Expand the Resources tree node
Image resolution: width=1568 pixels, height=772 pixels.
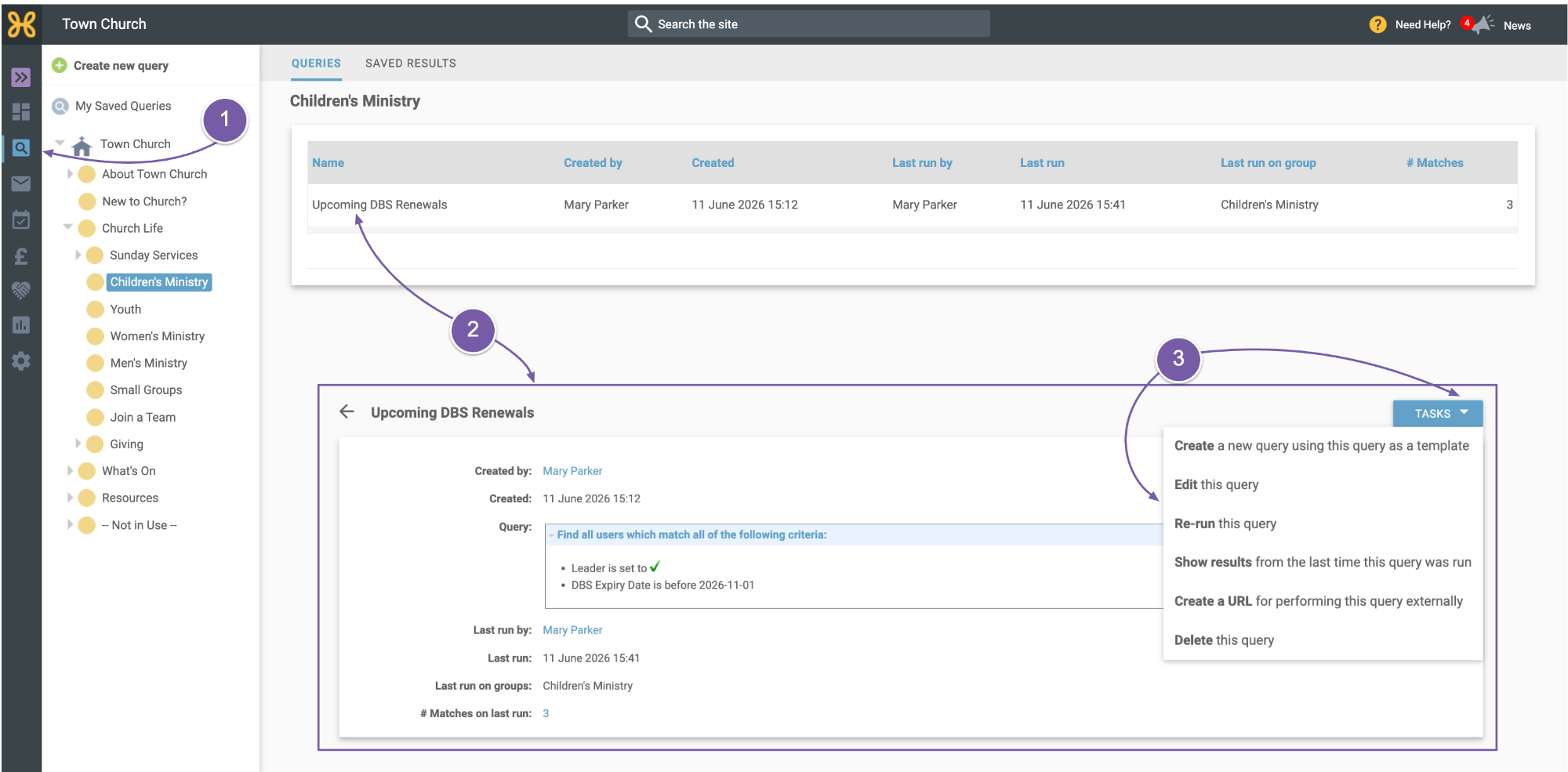70,498
